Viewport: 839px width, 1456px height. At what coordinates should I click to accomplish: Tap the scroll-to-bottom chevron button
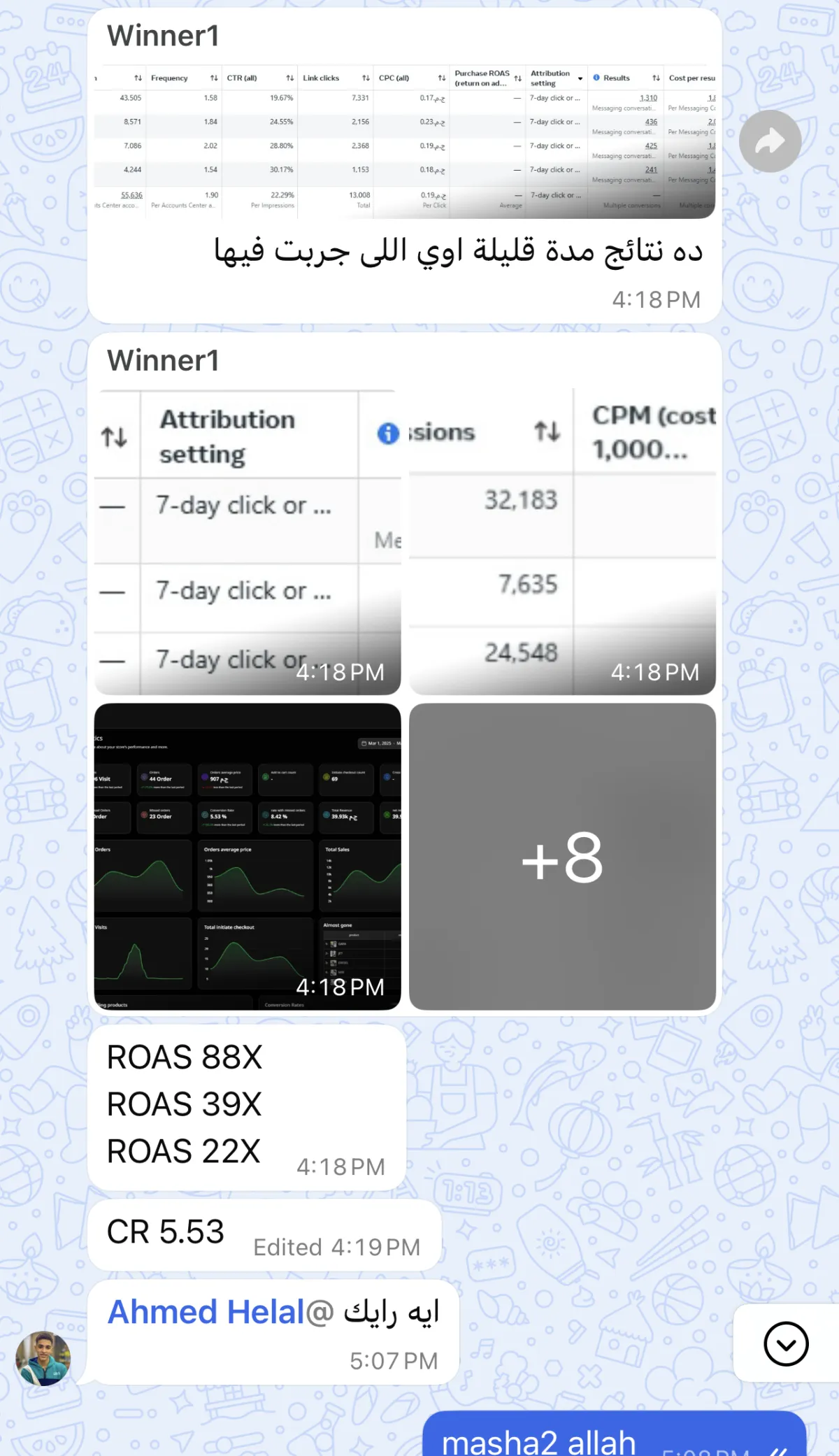tap(786, 1343)
